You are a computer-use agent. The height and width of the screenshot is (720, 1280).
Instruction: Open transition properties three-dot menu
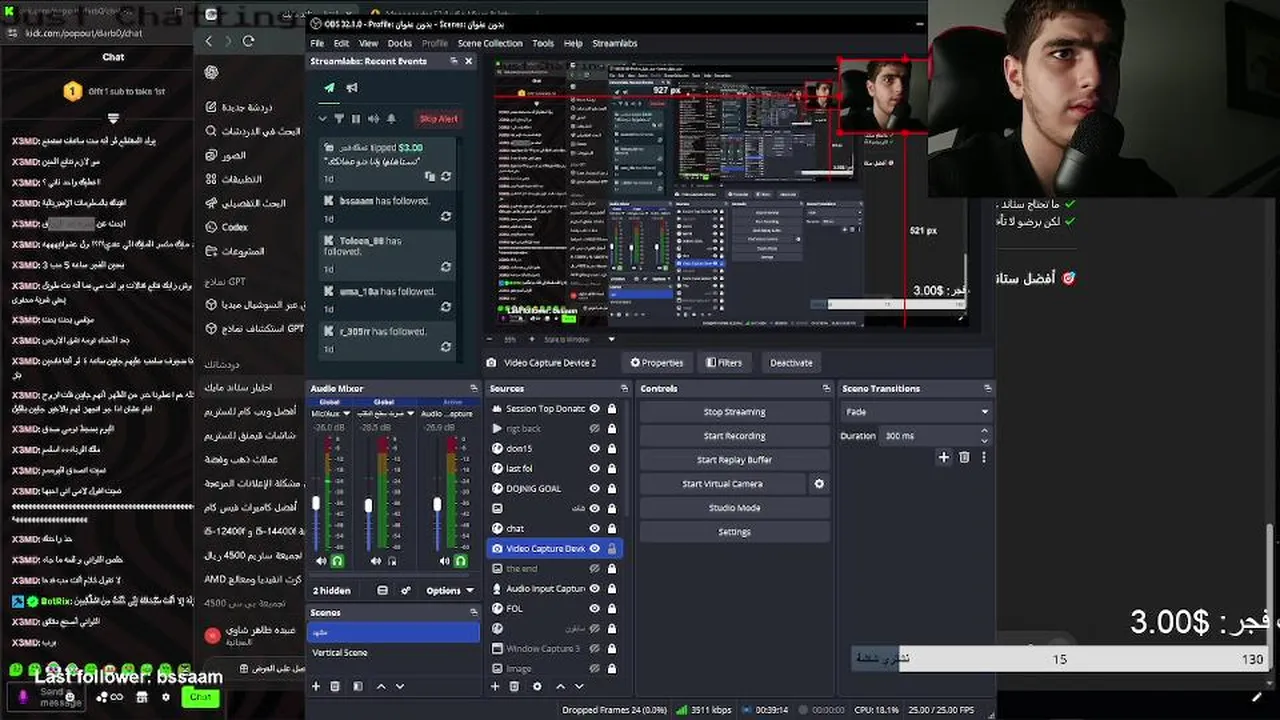click(x=983, y=457)
